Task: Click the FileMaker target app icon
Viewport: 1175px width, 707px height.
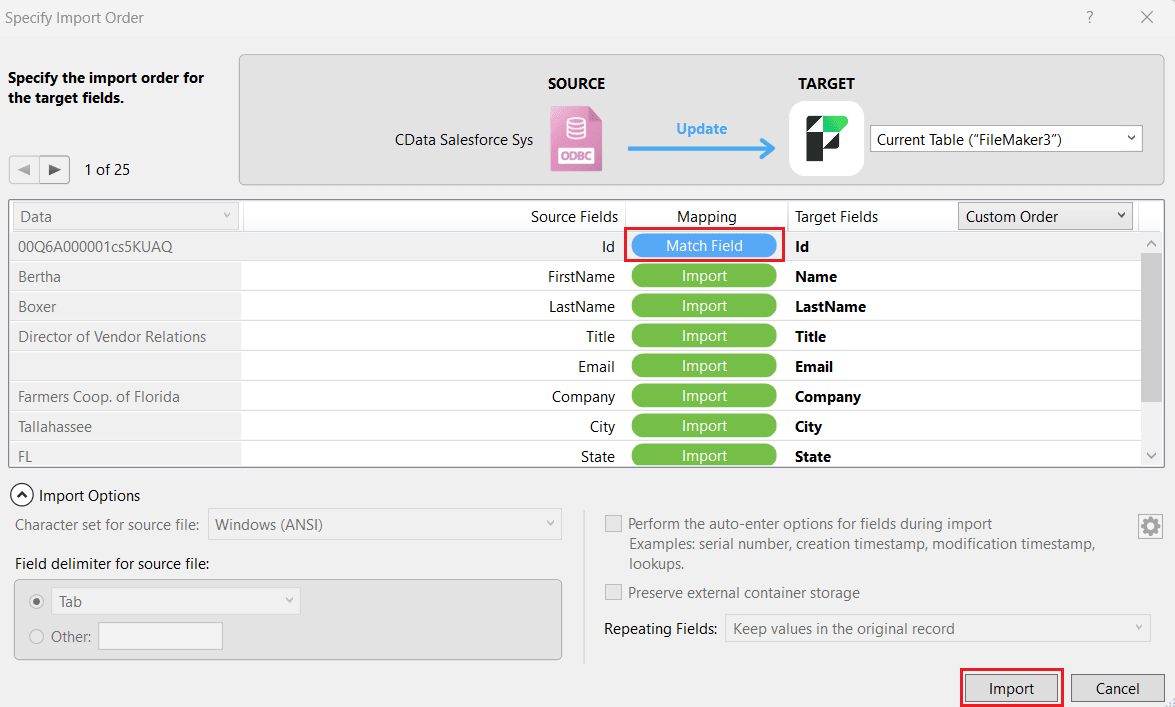Action: point(826,139)
